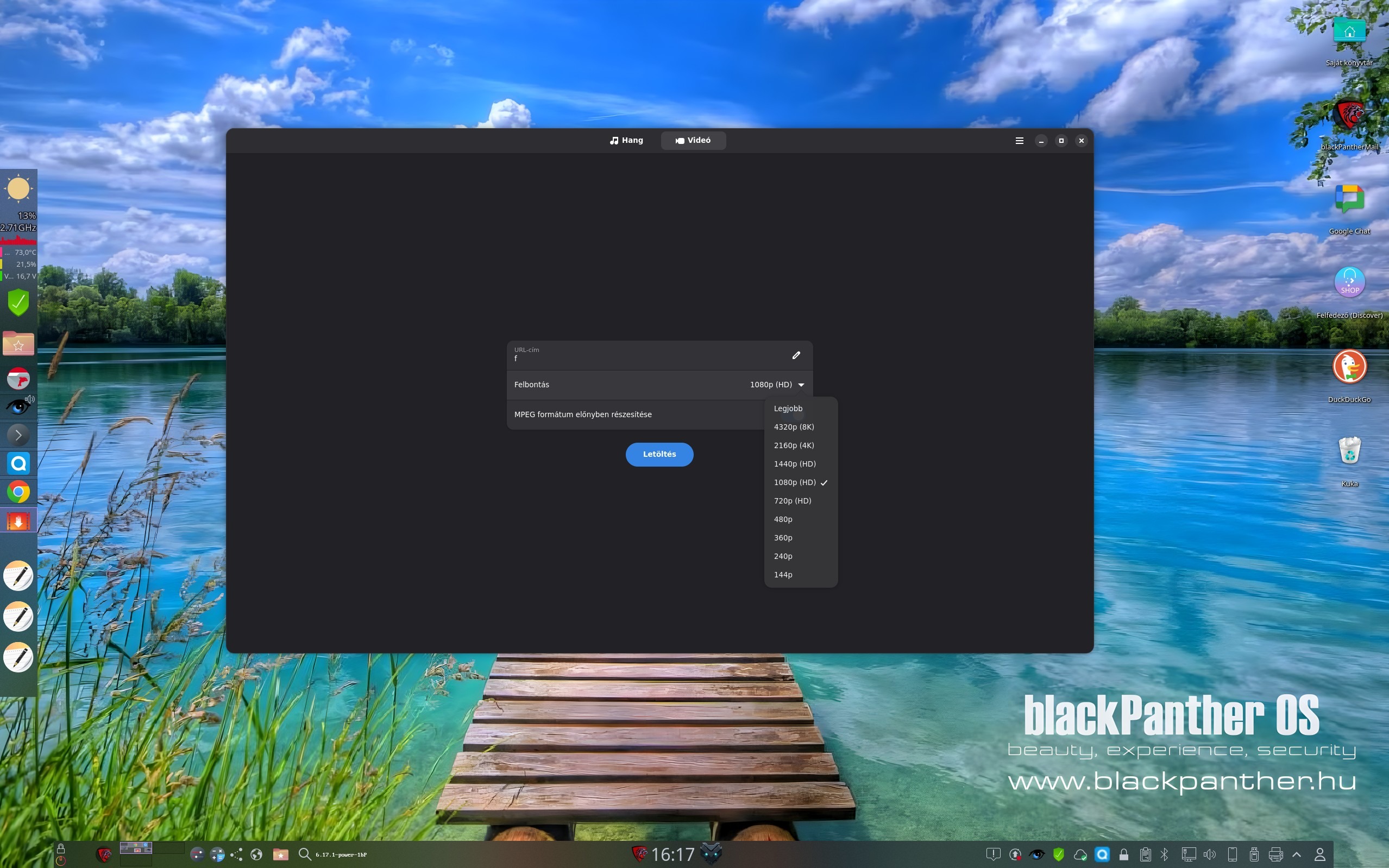Image resolution: width=1389 pixels, height=868 pixels.
Task: Expand hidden system tray icons arrow
Action: click(1297, 854)
